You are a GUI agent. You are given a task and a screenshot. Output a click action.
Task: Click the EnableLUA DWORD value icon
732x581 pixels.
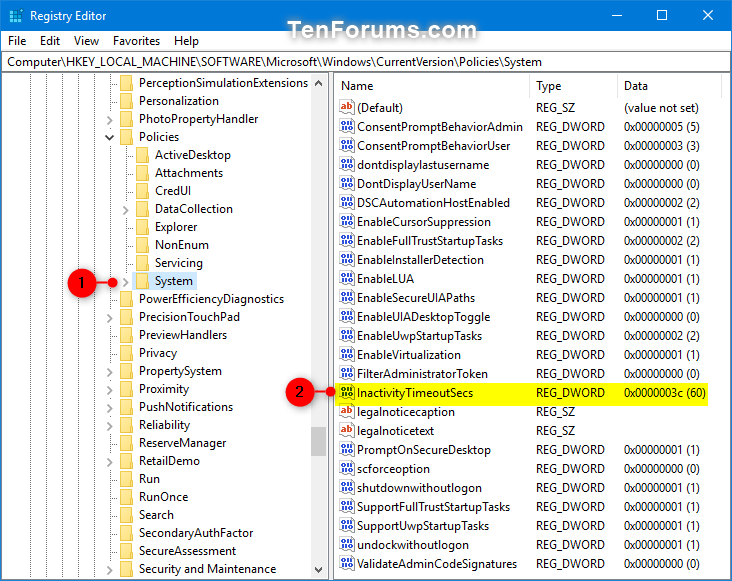[x=346, y=279]
